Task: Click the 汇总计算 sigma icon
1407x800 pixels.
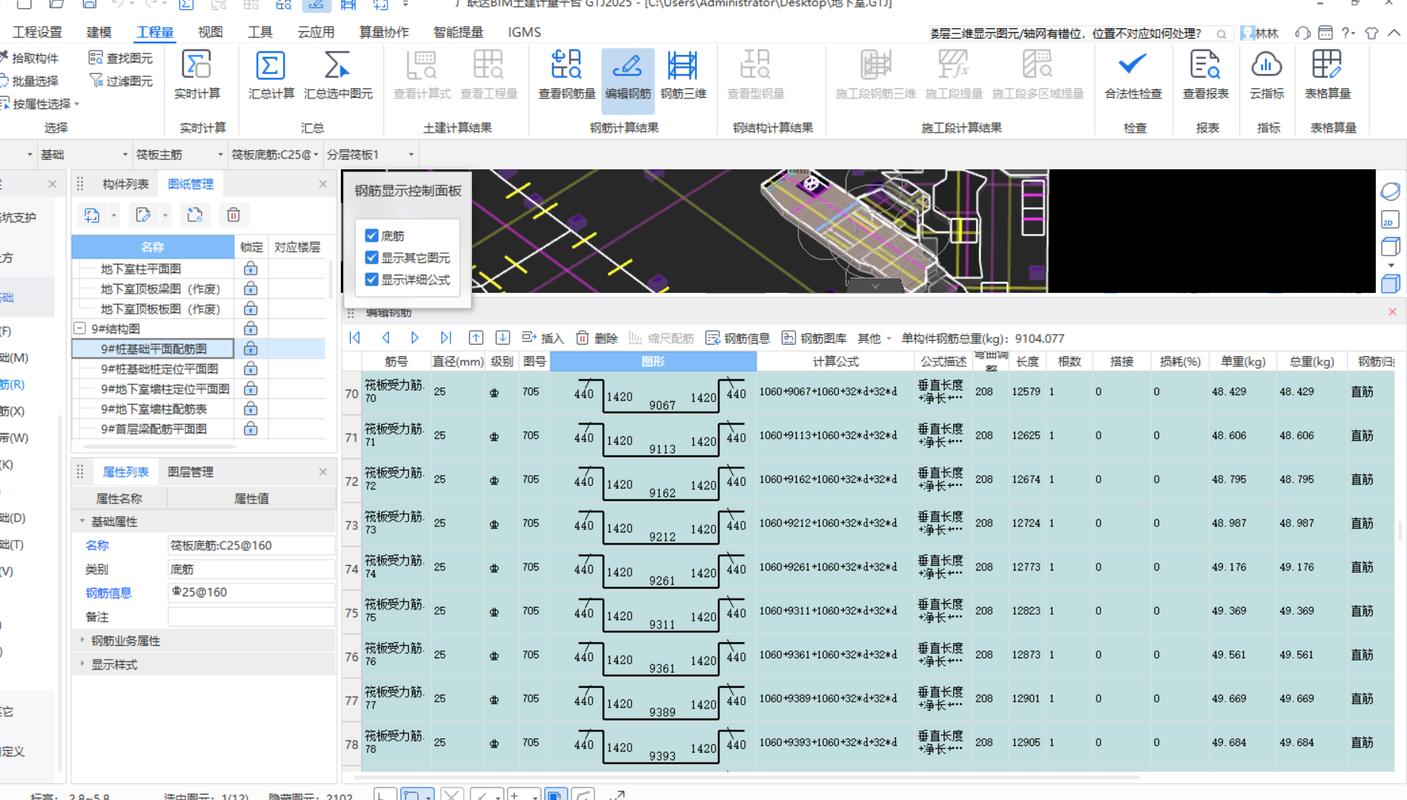Action: pyautogui.click(x=271, y=66)
